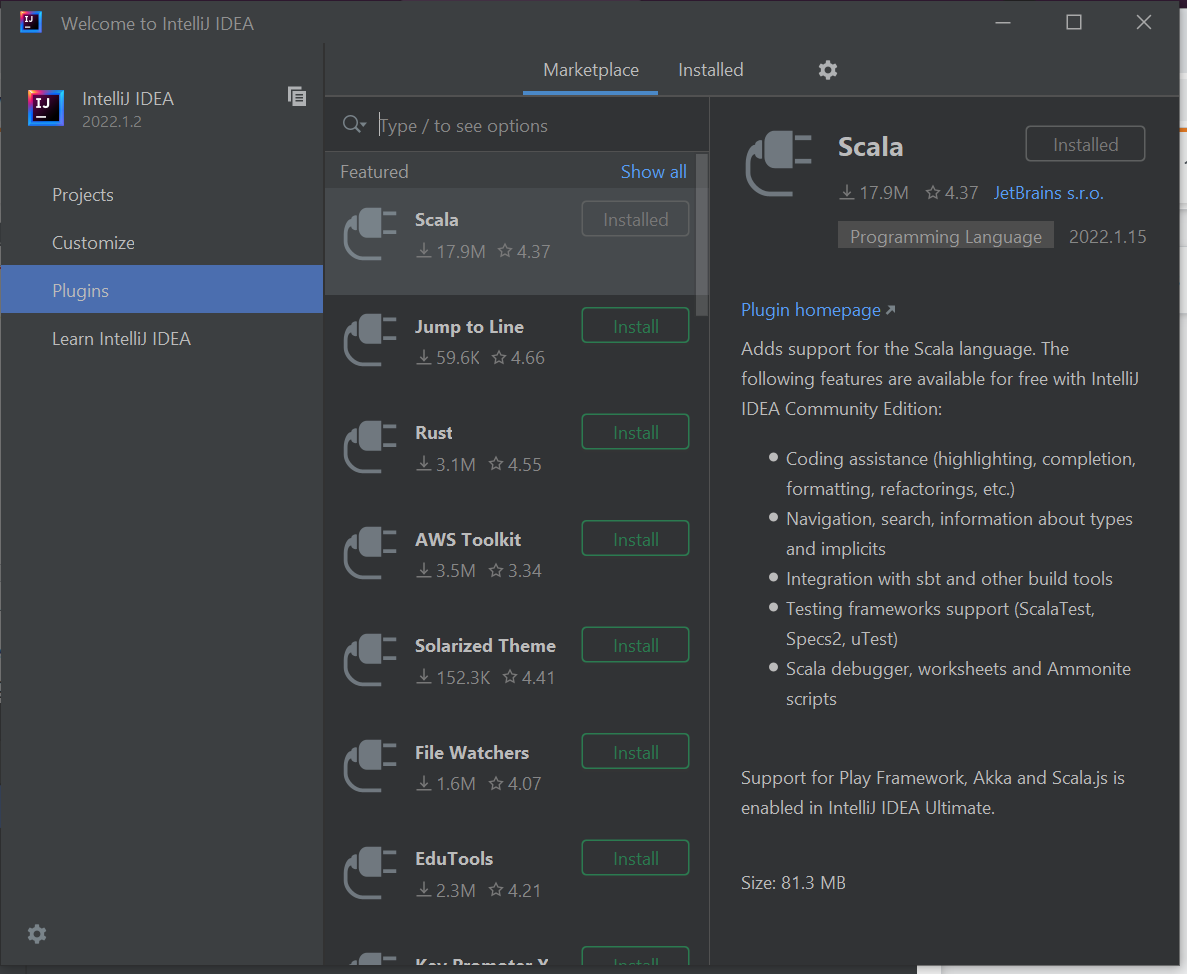The image size is (1187, 974).
Task: Click the Programming Language tag
Action: pyautogui.click(x=946, y=236)
